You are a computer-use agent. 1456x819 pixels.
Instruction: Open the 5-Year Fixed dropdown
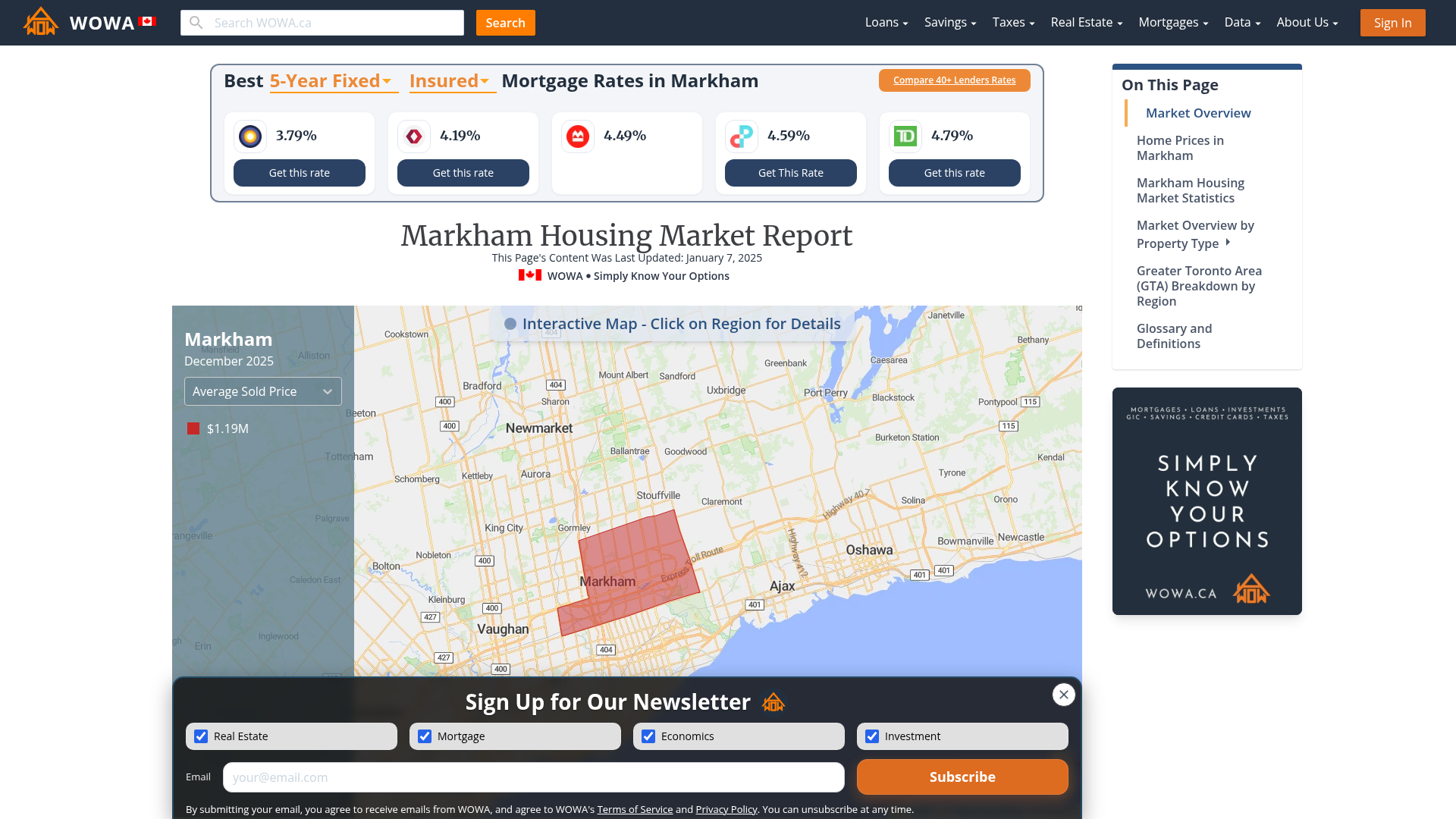(x=332, y=80)
